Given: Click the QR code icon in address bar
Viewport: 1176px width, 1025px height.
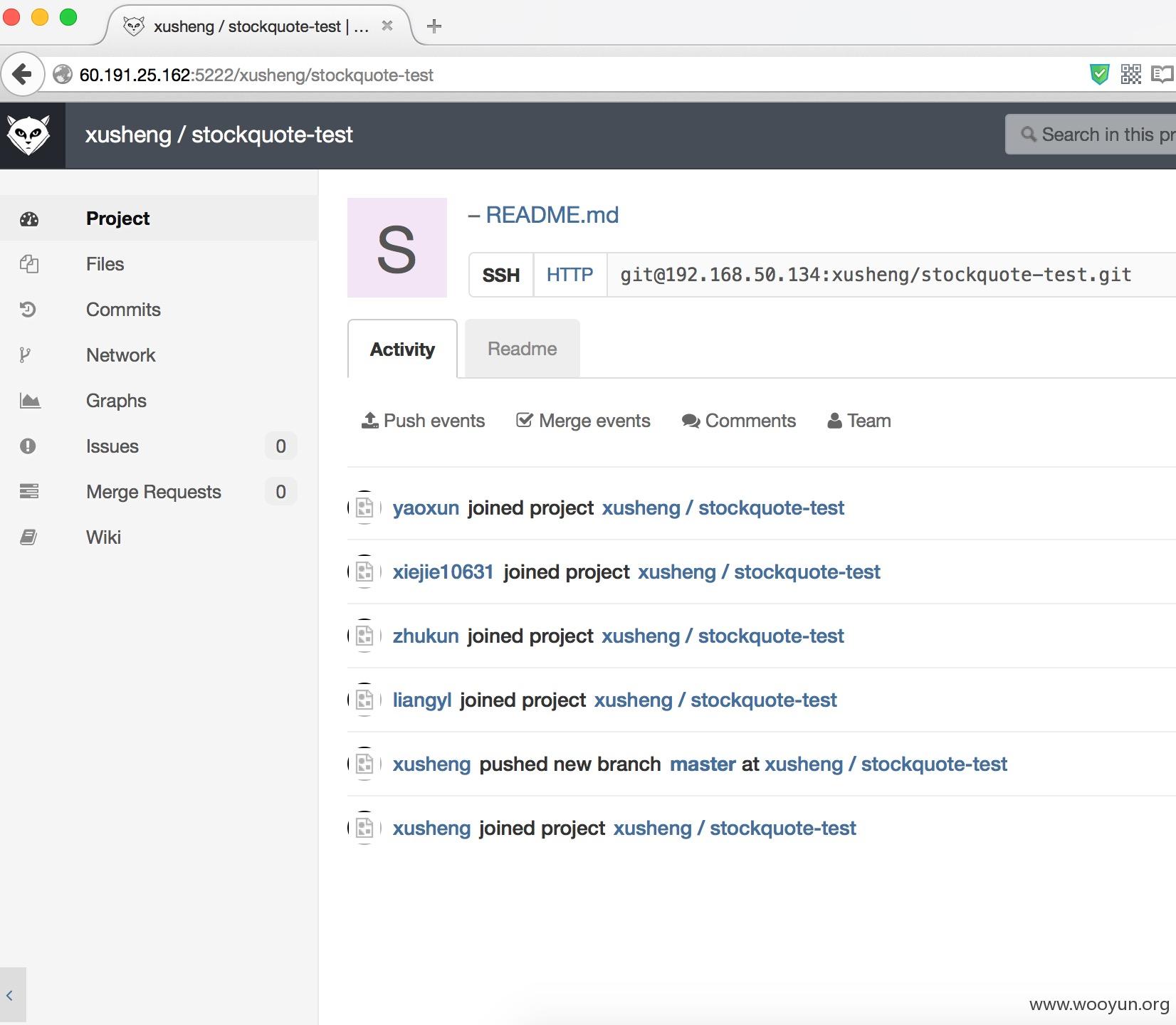Looking at the screenshot, I should click(x=1130, y=74).
